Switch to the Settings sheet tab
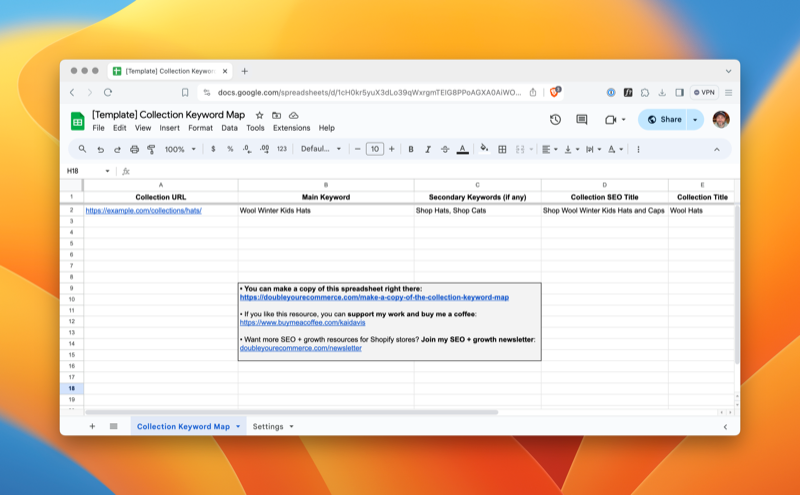800x495 pixels. 268,426
